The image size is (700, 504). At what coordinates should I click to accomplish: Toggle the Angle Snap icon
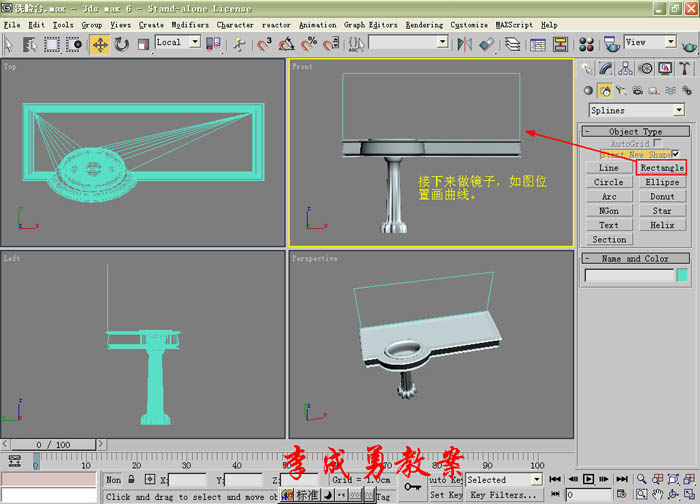point(287,44)
